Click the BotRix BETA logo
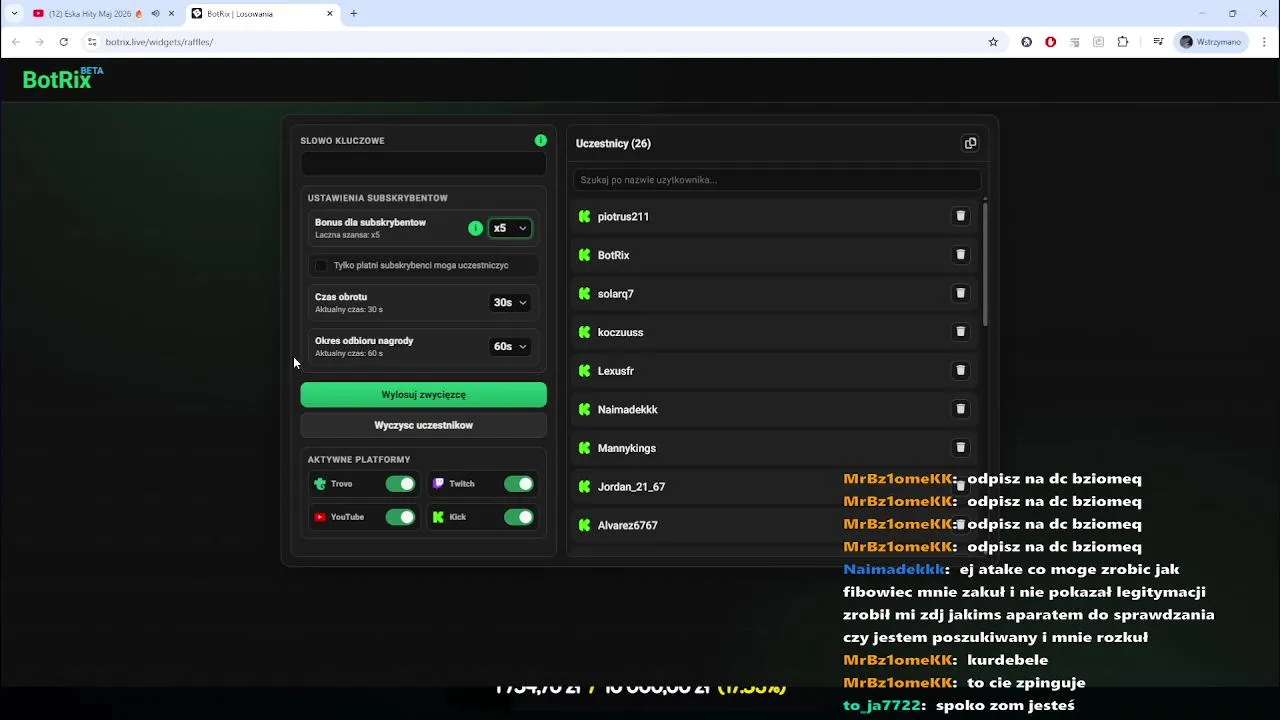The height and width of the screenshot is (720, 1280). click(62, 79)
